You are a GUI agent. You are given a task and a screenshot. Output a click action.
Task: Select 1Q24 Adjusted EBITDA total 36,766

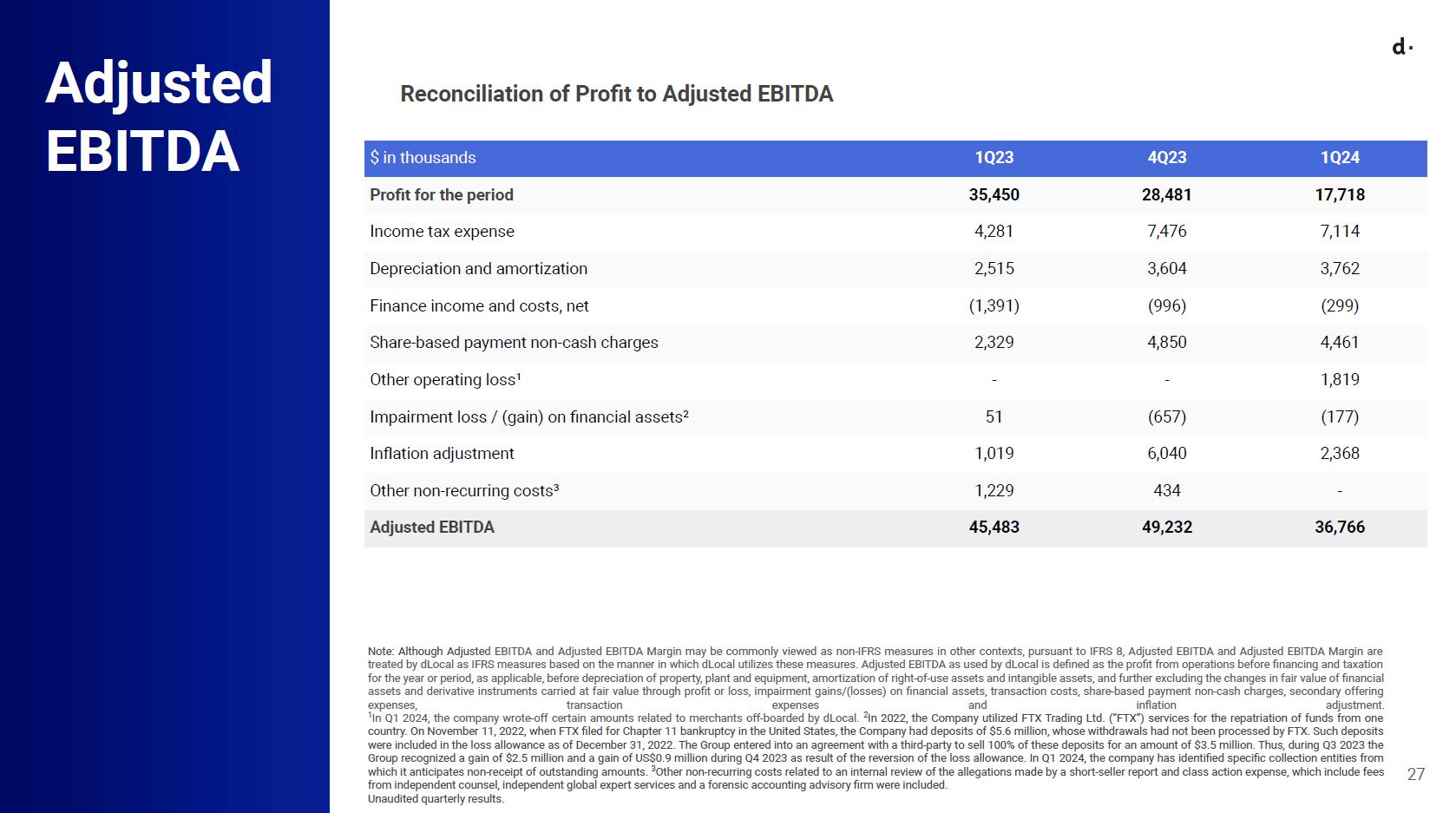(x=1340, y=528)
